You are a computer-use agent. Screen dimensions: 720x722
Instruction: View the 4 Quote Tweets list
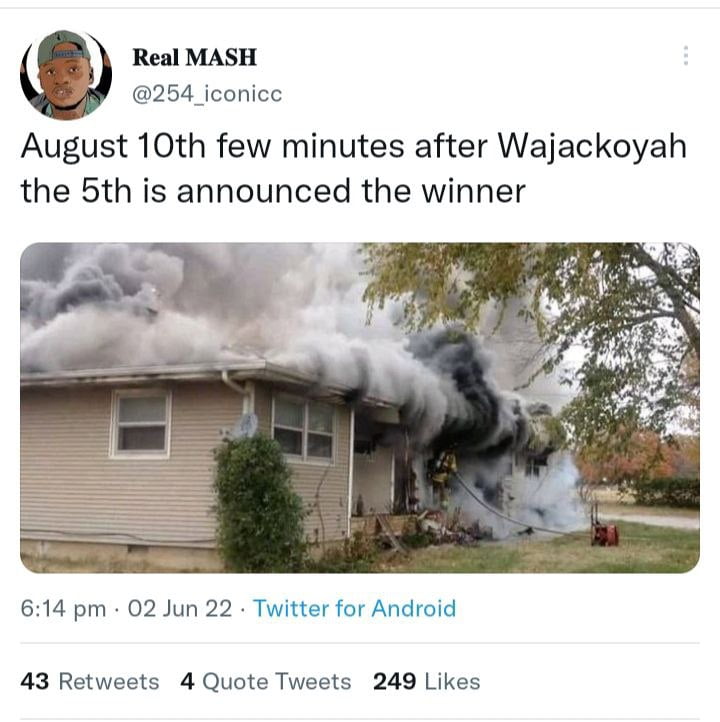(266, 681)
